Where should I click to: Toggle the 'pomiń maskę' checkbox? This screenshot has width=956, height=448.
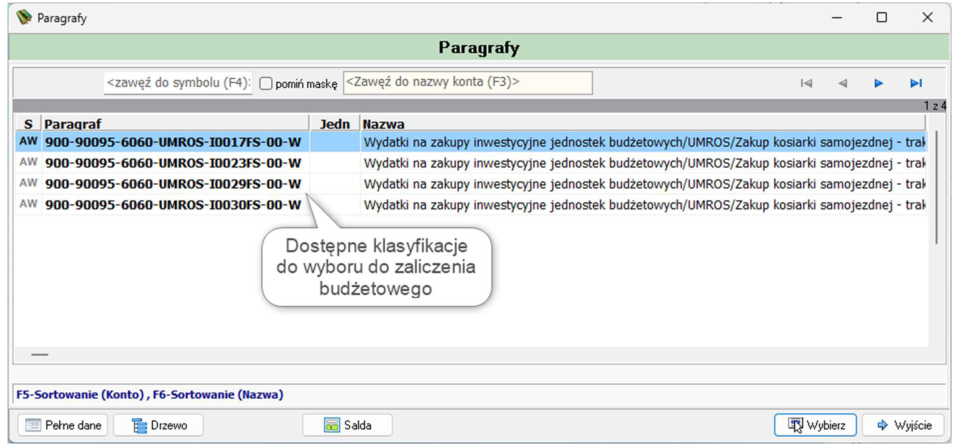pos(265,84)
